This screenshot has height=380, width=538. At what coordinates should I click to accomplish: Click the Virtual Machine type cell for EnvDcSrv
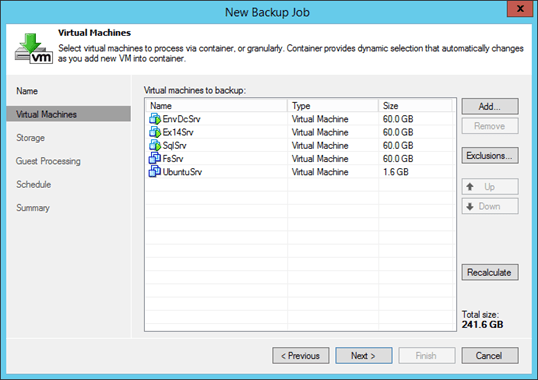tap(320, 119)
